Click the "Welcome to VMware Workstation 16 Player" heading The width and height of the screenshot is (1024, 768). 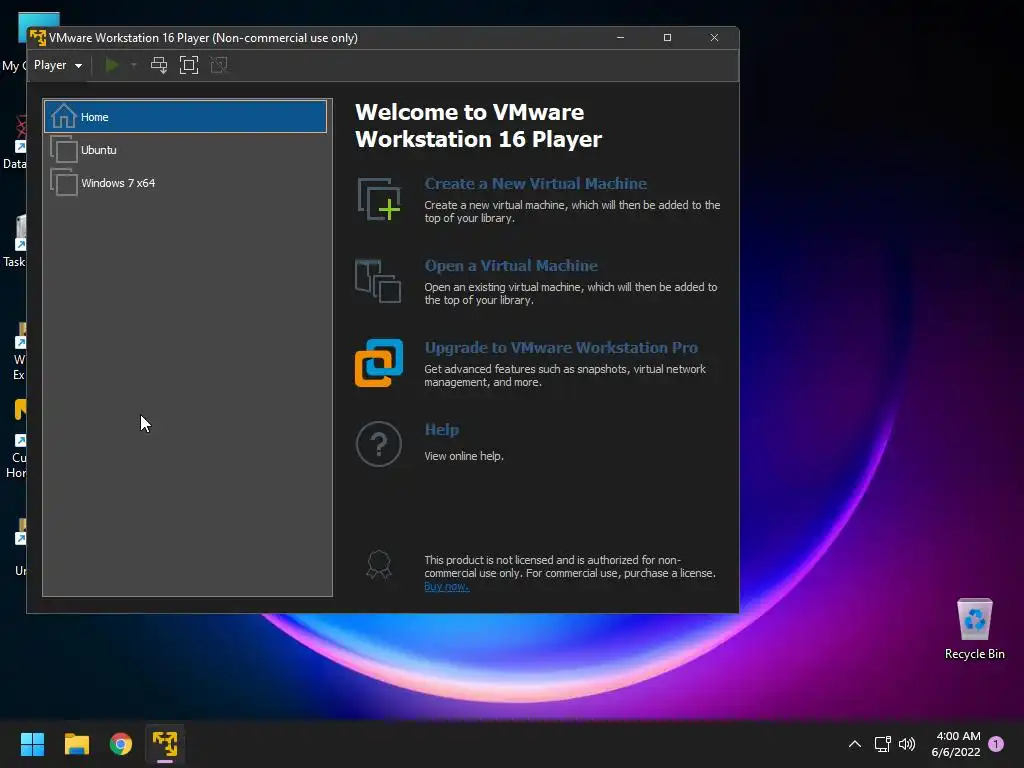[x=479, y=125]
